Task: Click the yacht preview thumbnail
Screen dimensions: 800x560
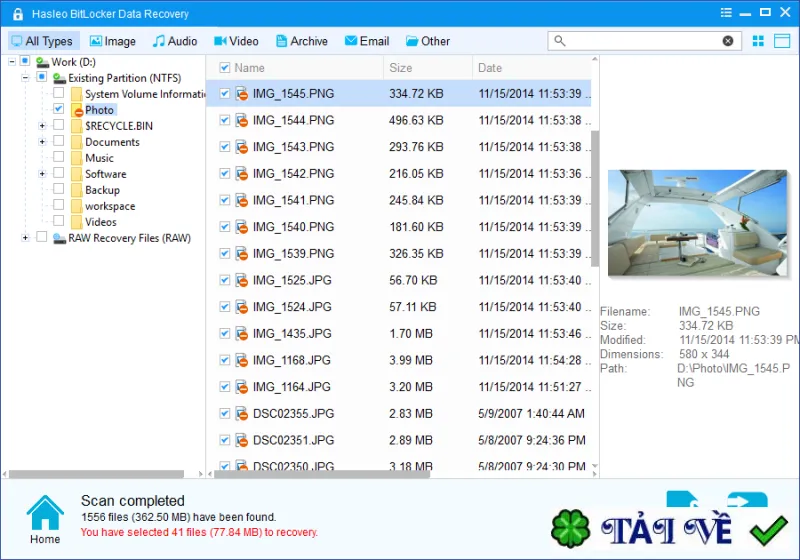Action: point(697,223)
